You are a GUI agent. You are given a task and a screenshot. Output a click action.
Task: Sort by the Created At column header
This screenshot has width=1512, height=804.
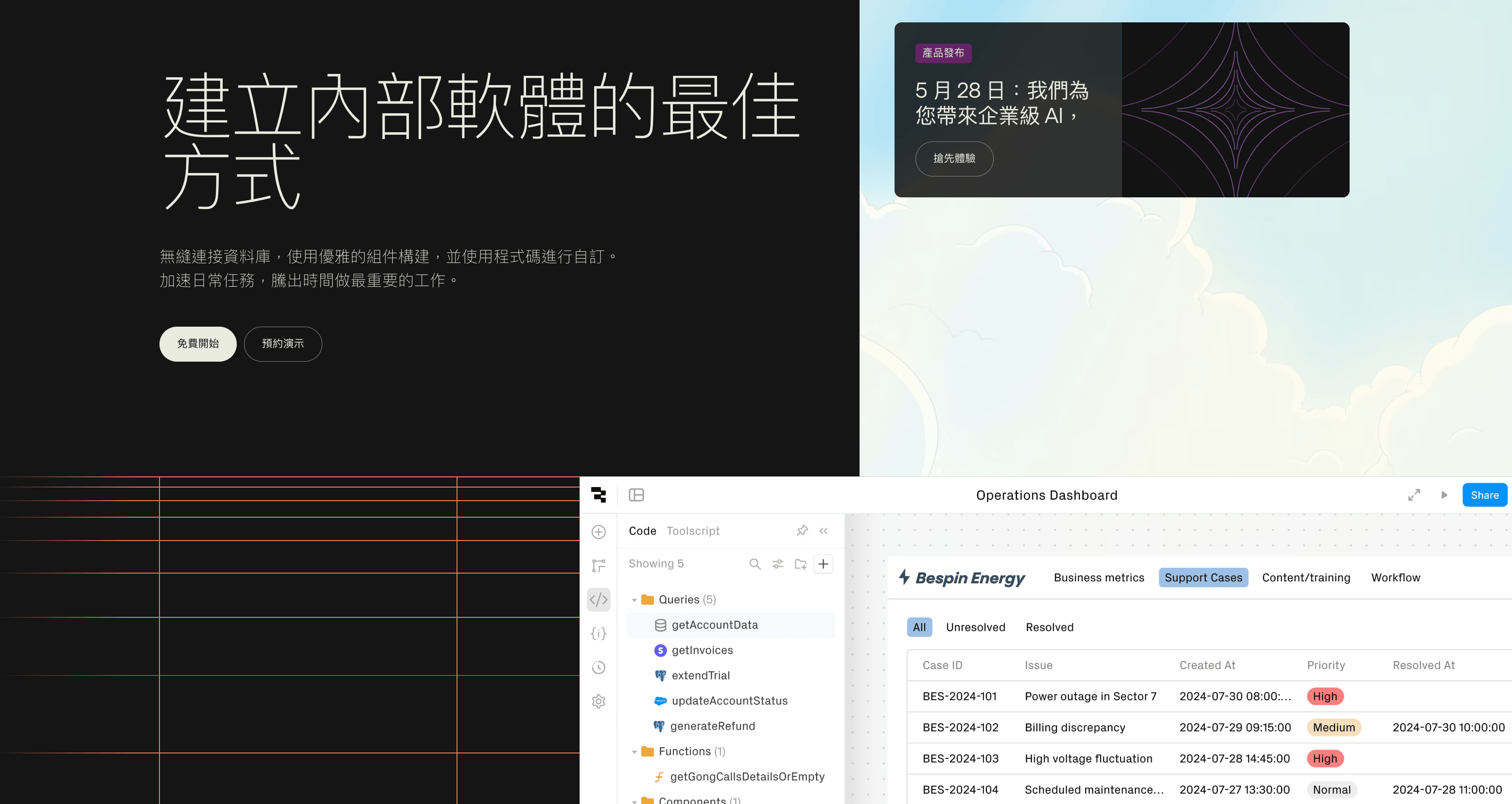point(1207,665)
